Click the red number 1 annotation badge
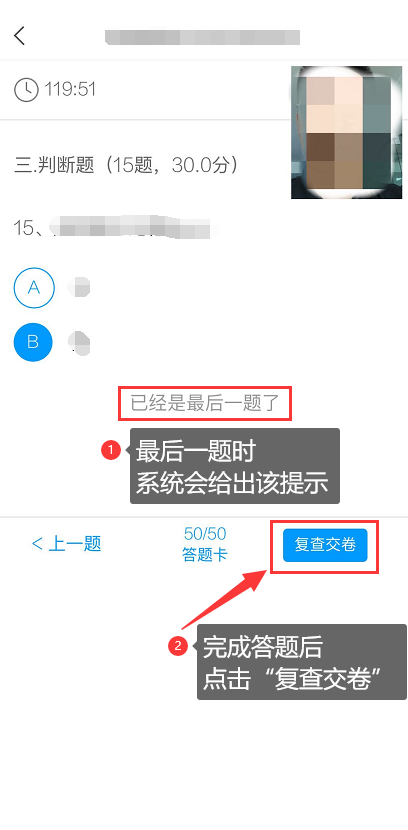Viewport: 408px width, 830px height. [x=111, y=450]
